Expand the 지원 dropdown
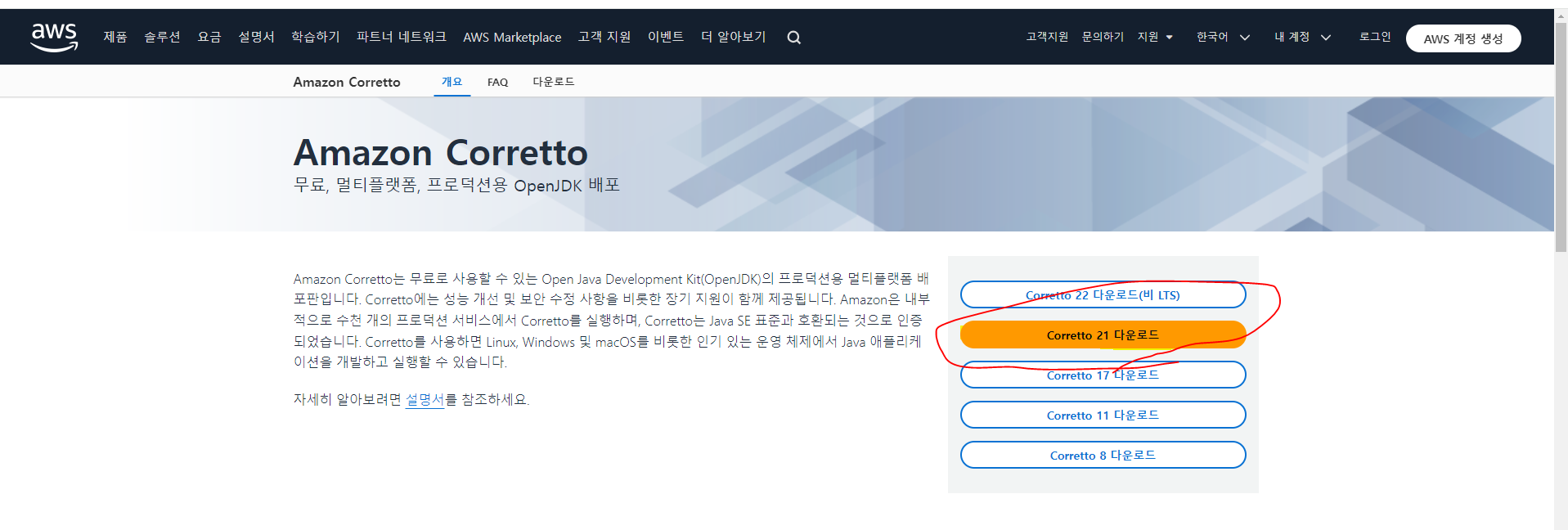 [1155, 37]
